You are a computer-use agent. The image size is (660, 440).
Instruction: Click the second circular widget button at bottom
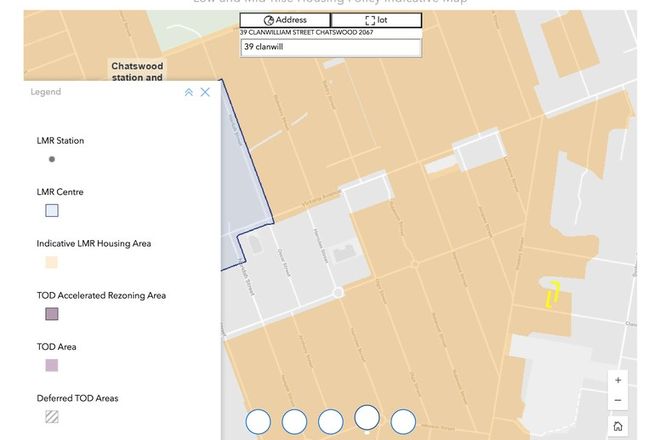(x=295, y=422)
